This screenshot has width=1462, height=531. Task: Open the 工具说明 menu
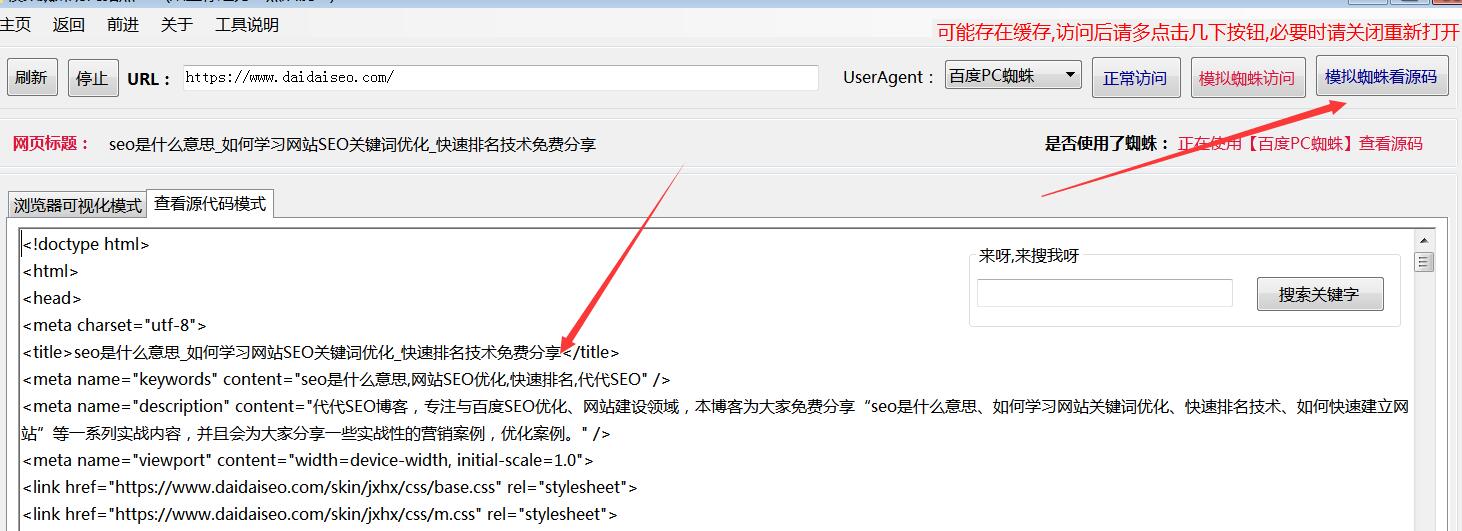click(247, 25)
